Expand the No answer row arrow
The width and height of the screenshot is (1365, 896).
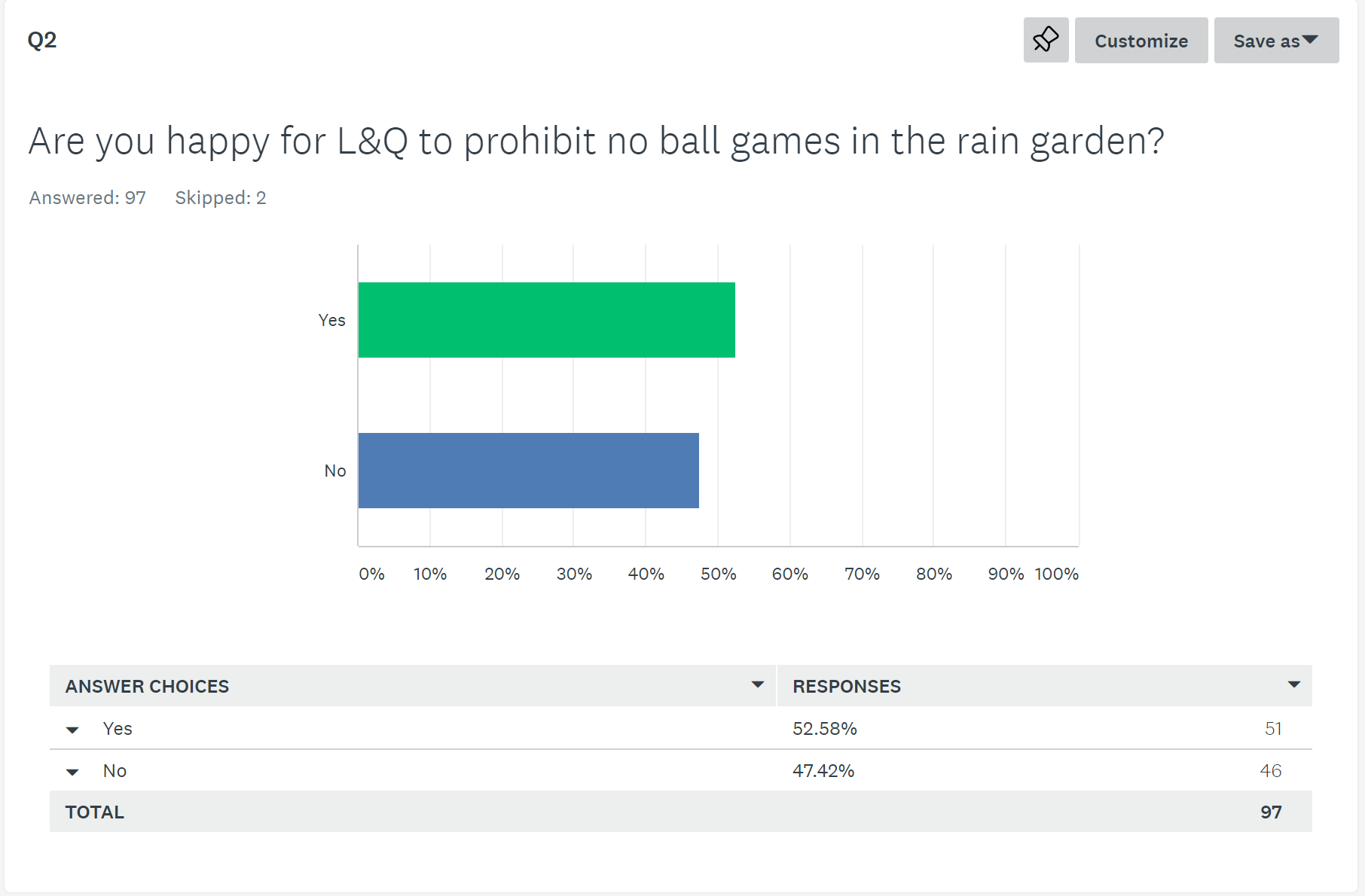point(72,772)
